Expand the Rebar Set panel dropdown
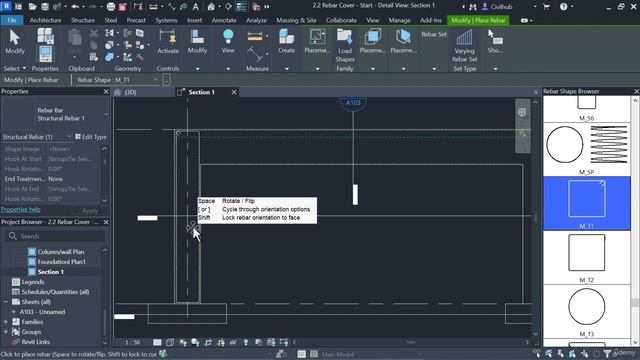The width and height of the screenshot is (640, 360). pyautogui.click(x=434, y=69)
